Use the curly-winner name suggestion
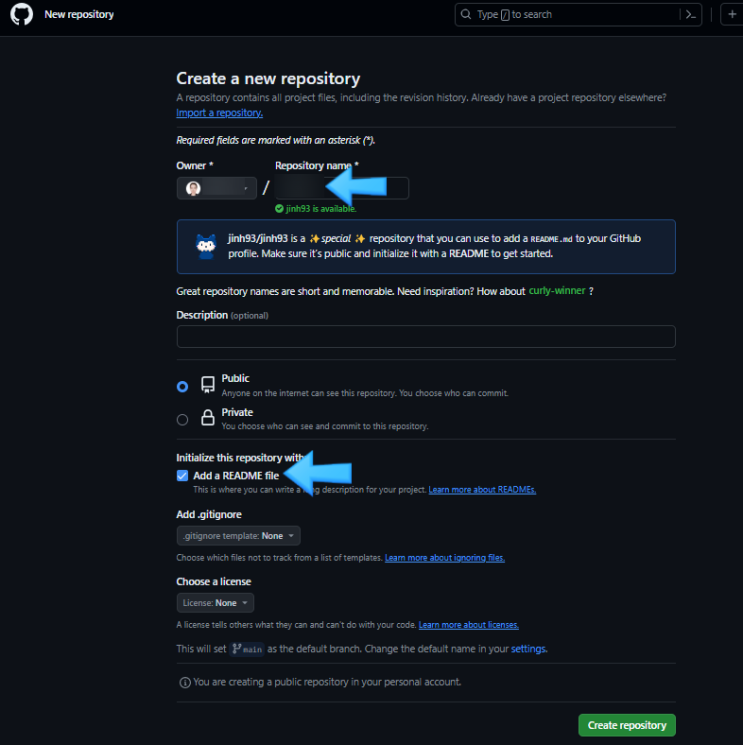This screenshot has width=743, height=745. [557, 291]
